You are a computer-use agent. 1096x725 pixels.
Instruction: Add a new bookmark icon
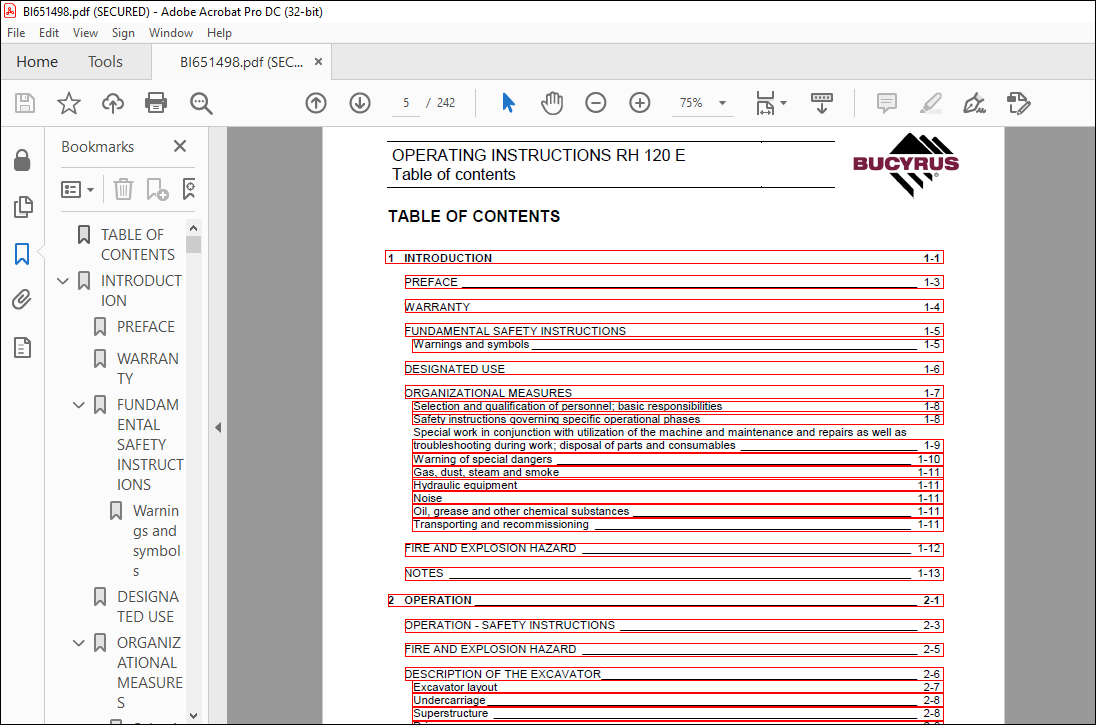pyautogui.click(x=157, y=189)
